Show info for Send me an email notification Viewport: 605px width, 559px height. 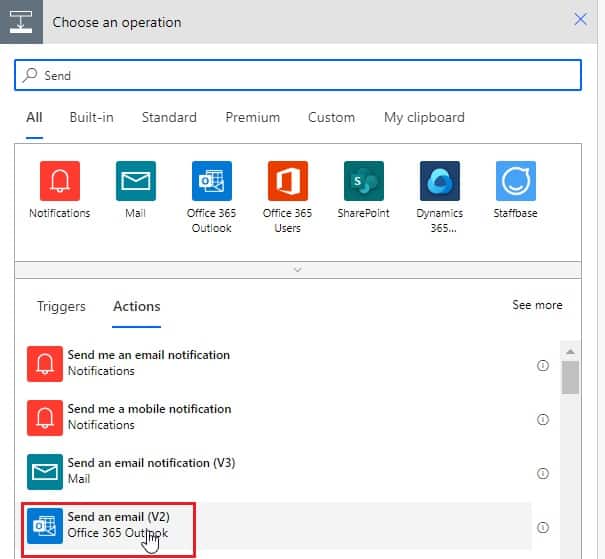pyautogui.click(x=543, y=365)
